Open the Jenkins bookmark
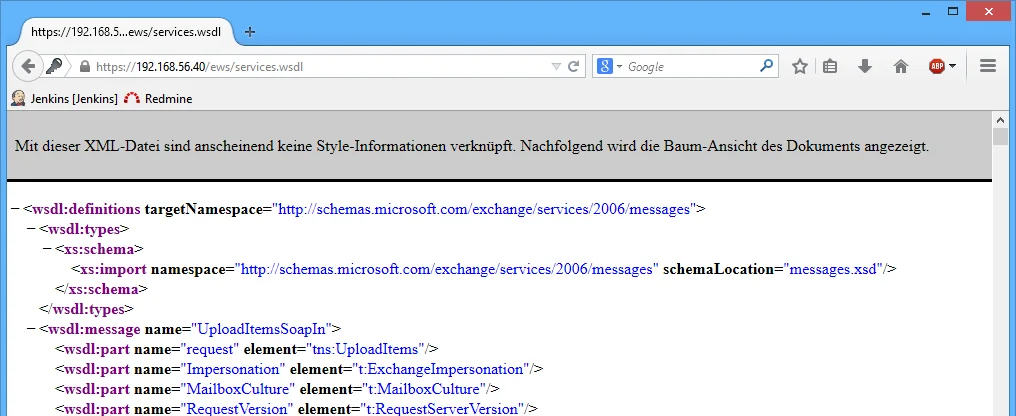The image size is (1016, 416). click(65, 98)
